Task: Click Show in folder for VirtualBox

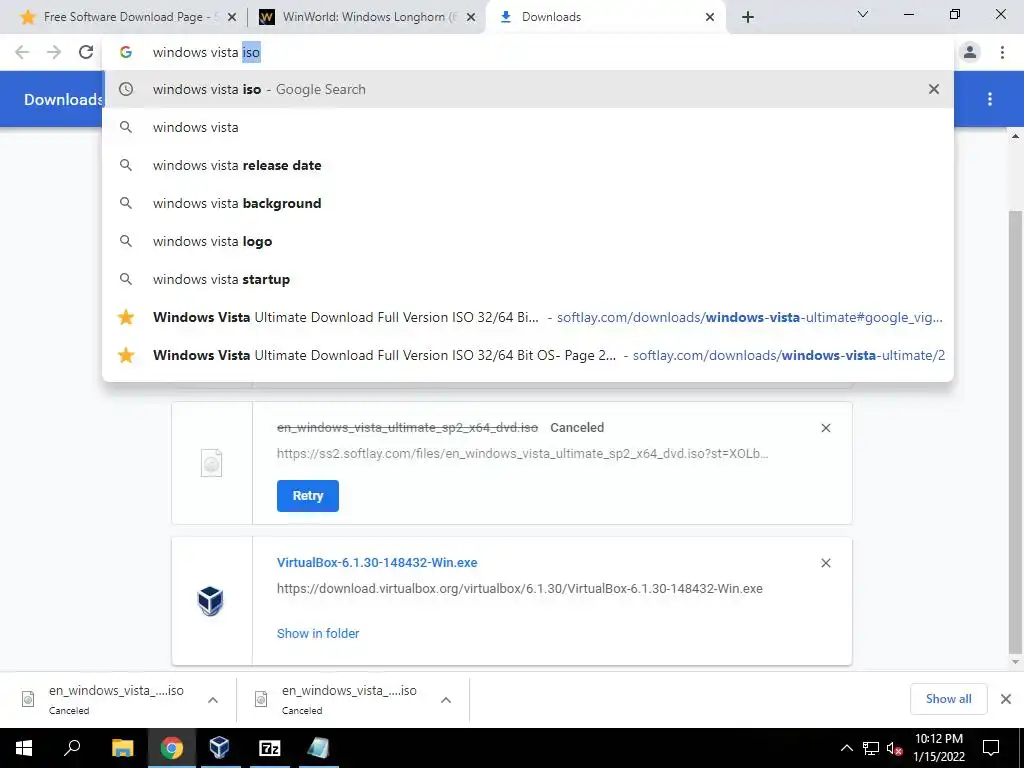Action: pos(317,633)
